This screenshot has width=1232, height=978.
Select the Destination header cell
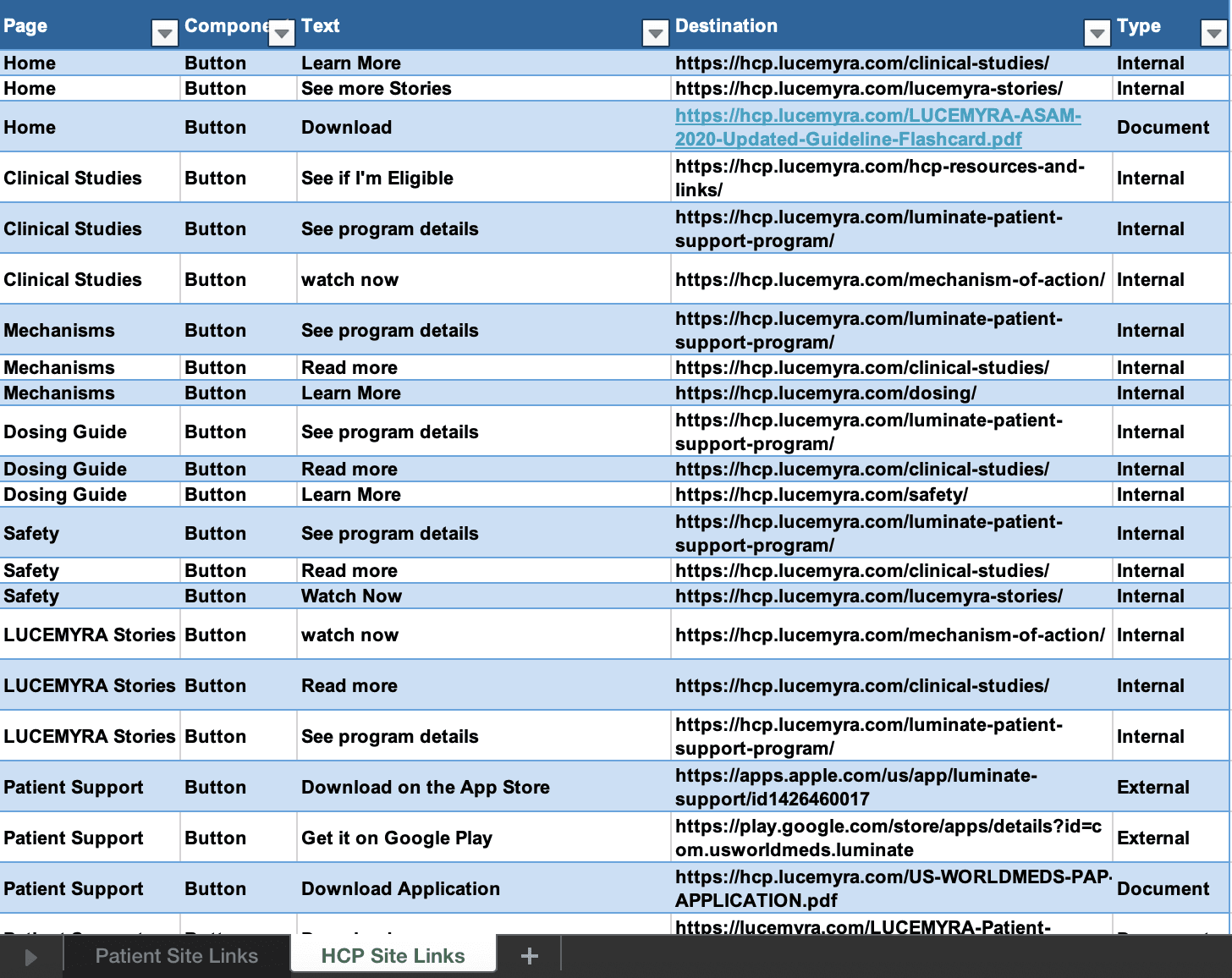pos(892,25)
